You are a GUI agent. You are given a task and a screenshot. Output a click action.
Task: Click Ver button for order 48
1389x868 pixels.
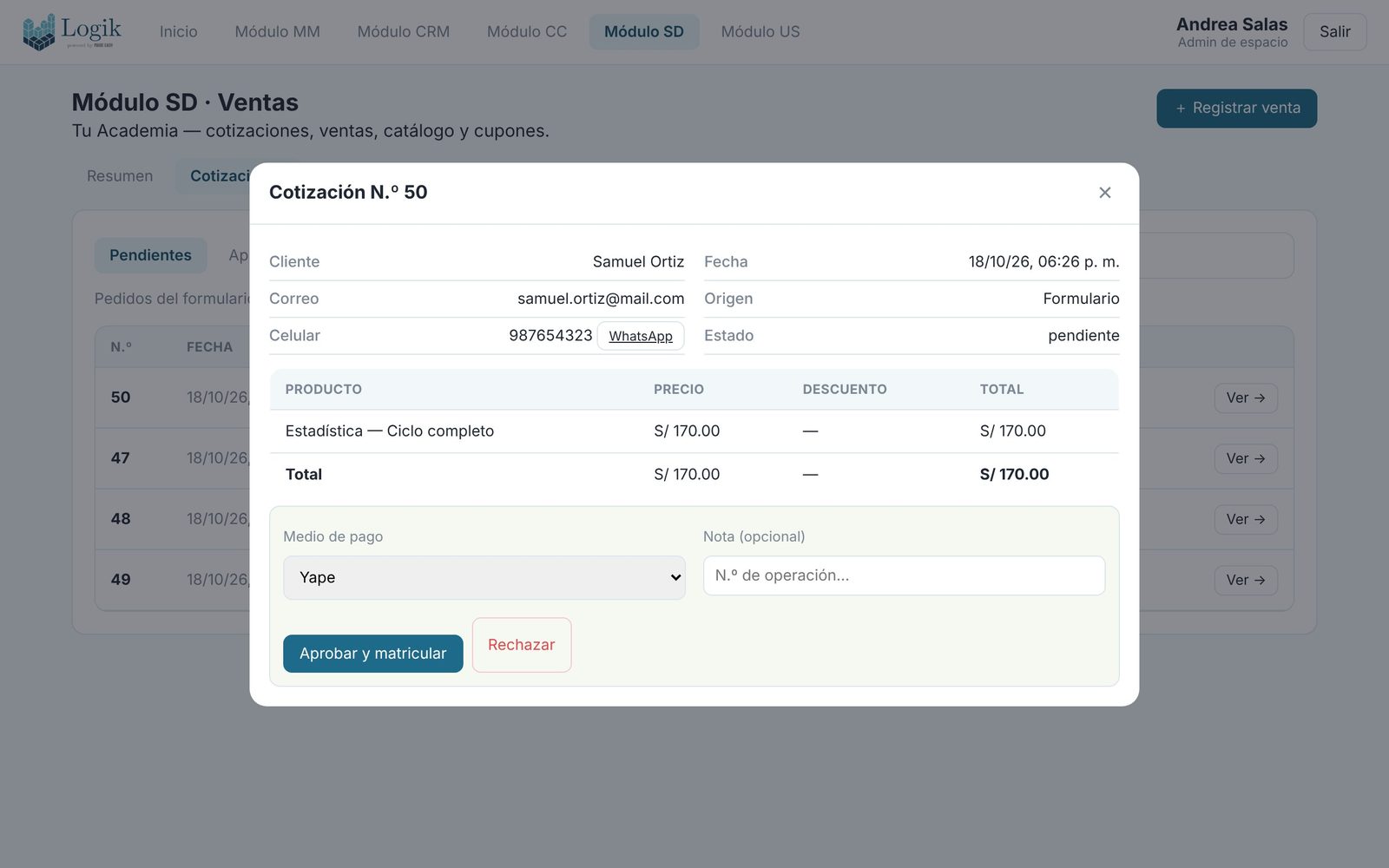pyautogui.click(x=1246, y=520)
